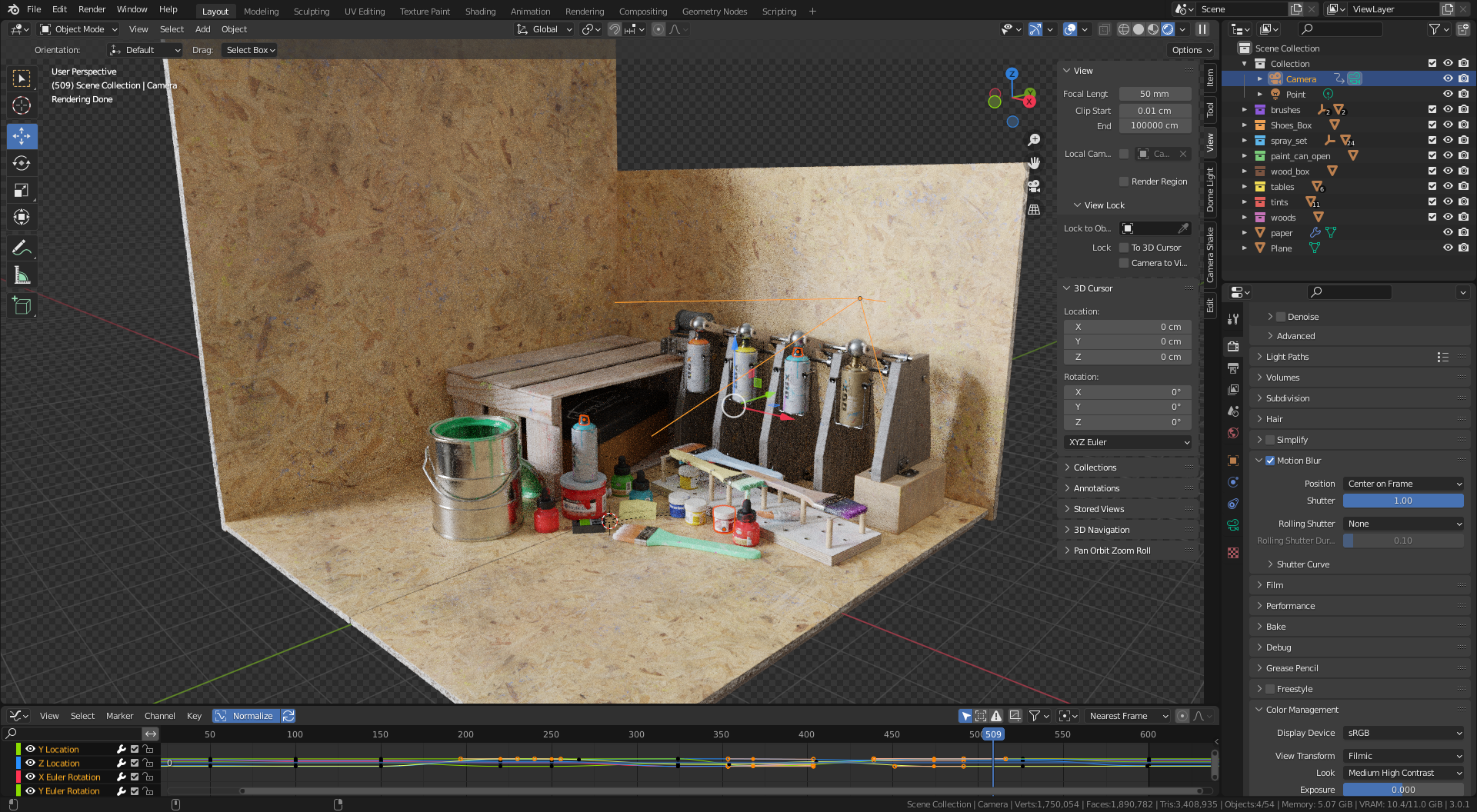Image resolution: width=1477 pixels, height=812 pixels.
Task: Activate the Scale tool
Action: pyautogui.click(x=22, y=190)
